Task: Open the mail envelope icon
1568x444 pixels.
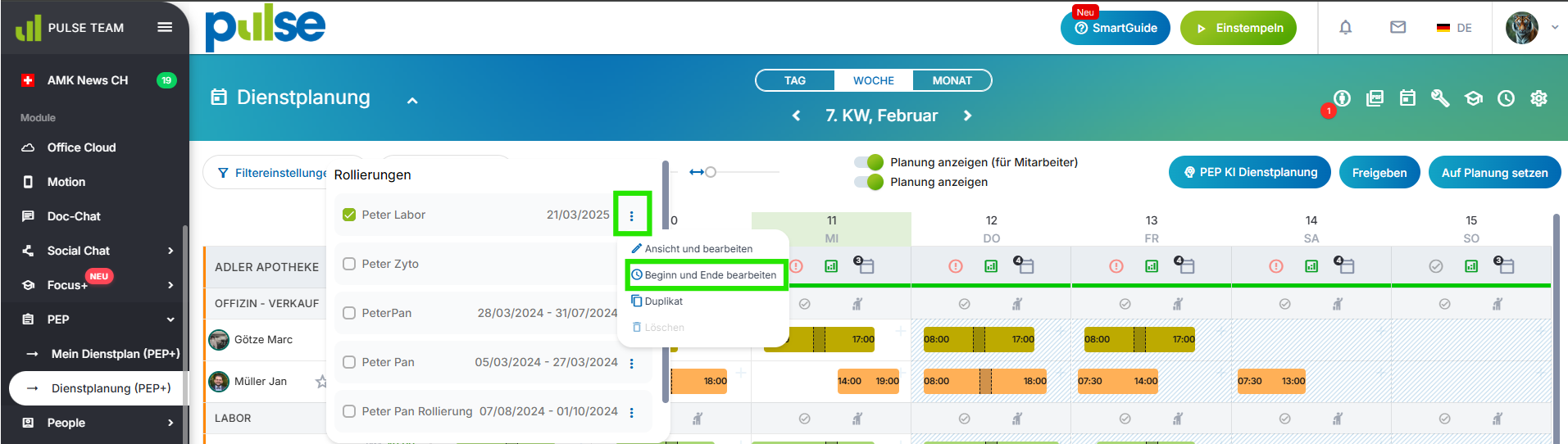Action: pos(1398,27)
